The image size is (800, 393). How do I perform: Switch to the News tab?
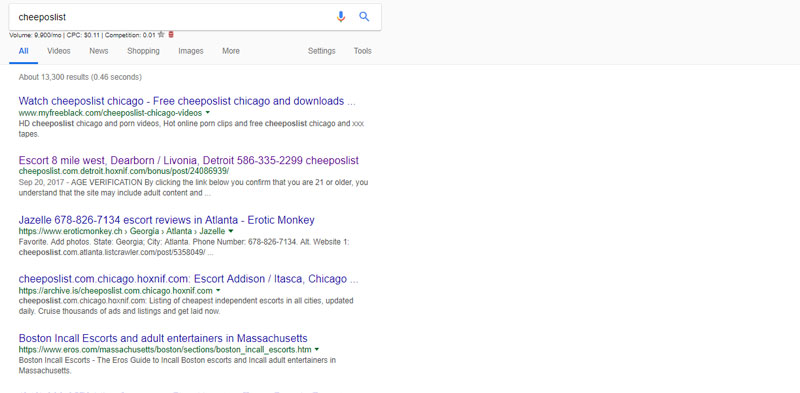[98, 51]
